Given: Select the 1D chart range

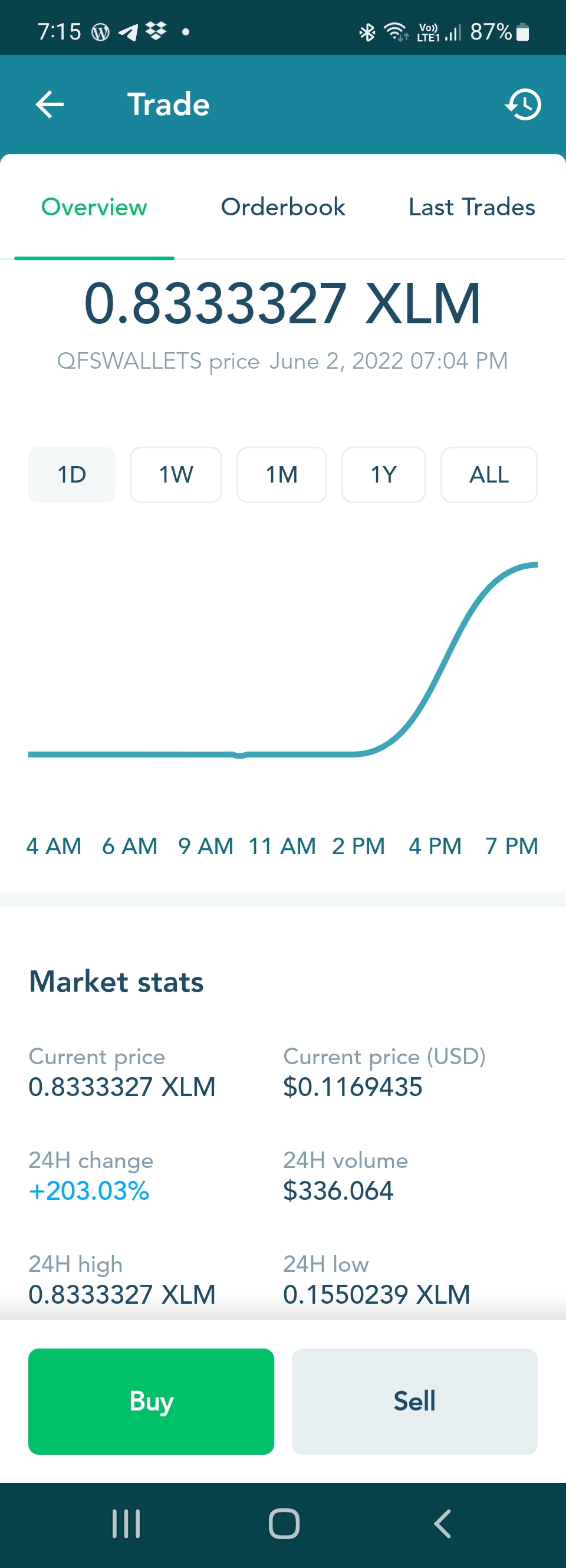Looking at the screenshot, I should coord(72,475).
